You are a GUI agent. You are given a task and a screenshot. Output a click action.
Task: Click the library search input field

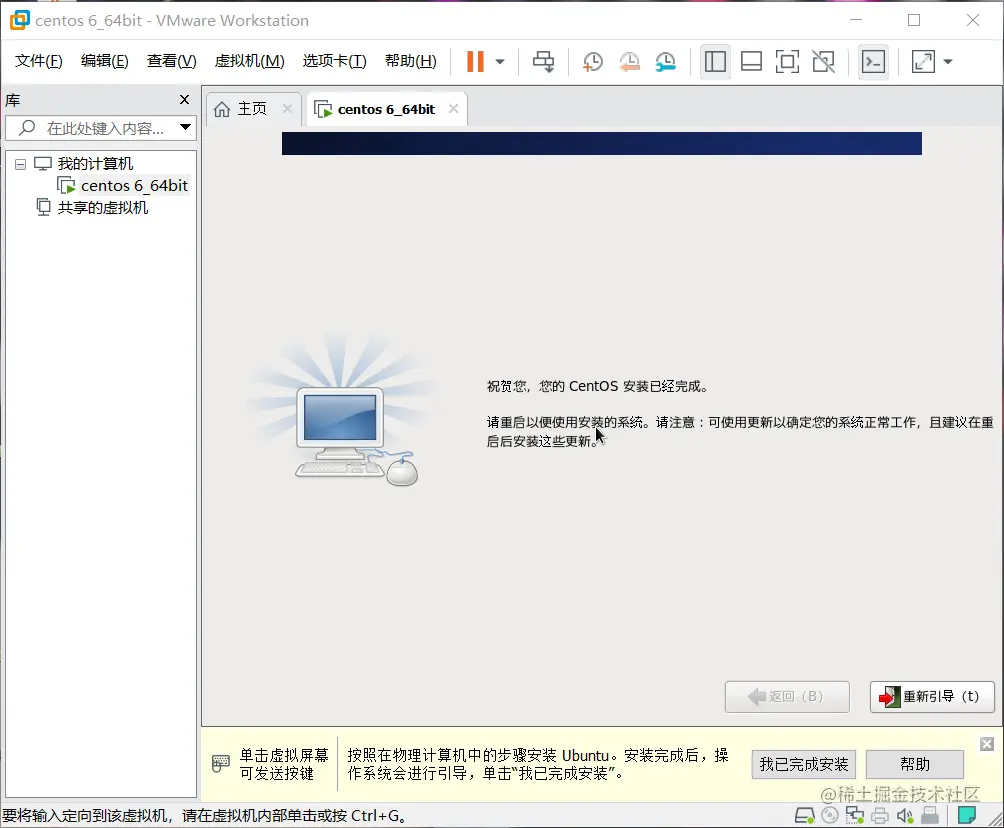click(x=101, y=128)
